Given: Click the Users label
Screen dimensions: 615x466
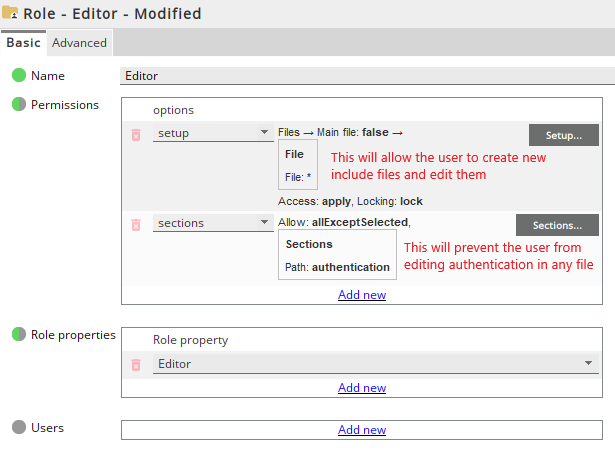Looking at the screenshot, I should pos(47,428).
